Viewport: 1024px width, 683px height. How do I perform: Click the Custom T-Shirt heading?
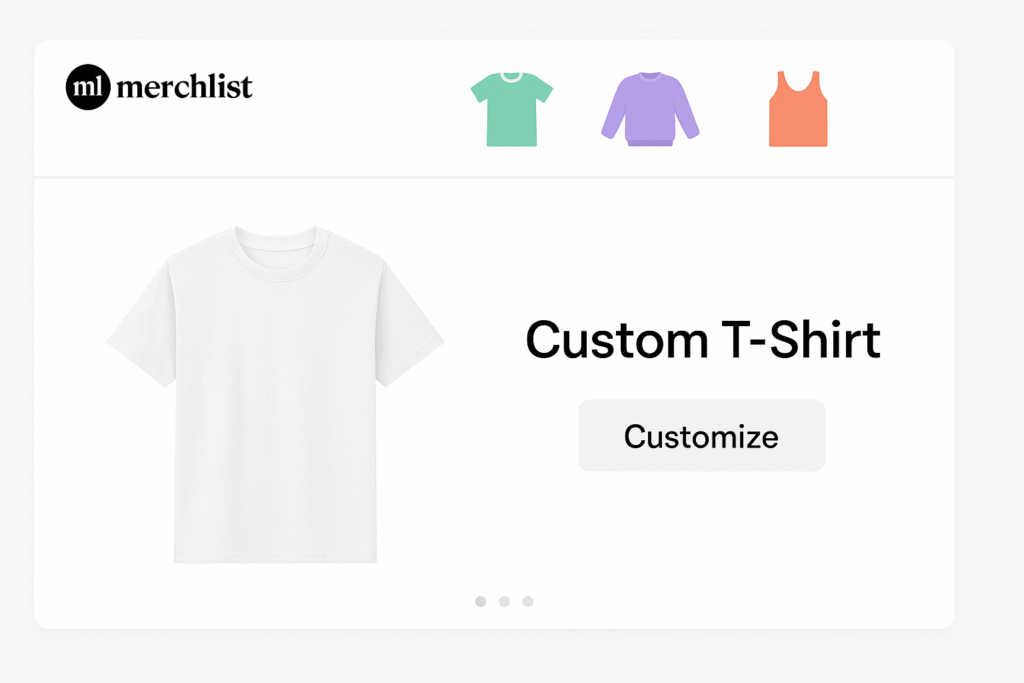(702, 340)
